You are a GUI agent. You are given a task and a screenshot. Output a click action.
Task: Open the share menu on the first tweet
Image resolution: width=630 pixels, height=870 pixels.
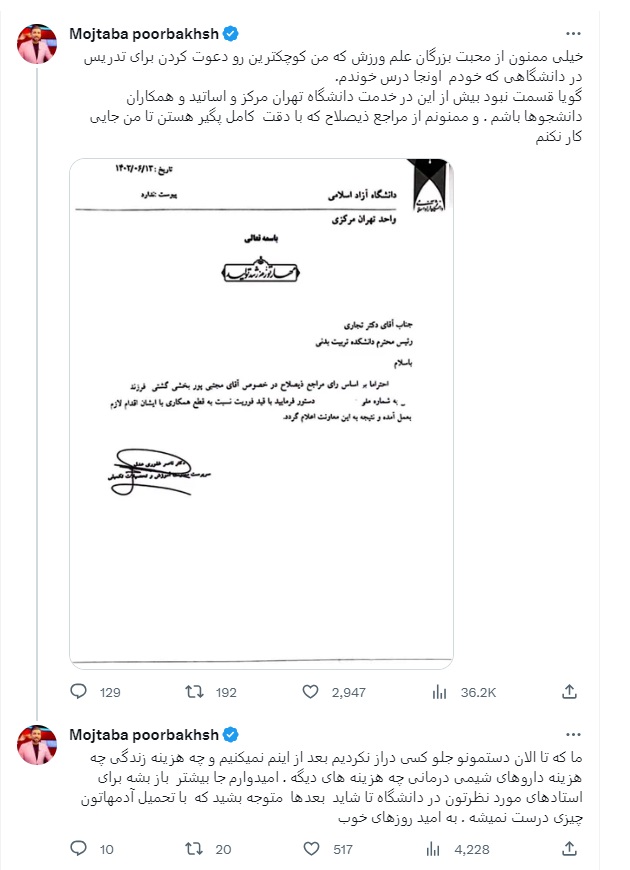[571, 690]
